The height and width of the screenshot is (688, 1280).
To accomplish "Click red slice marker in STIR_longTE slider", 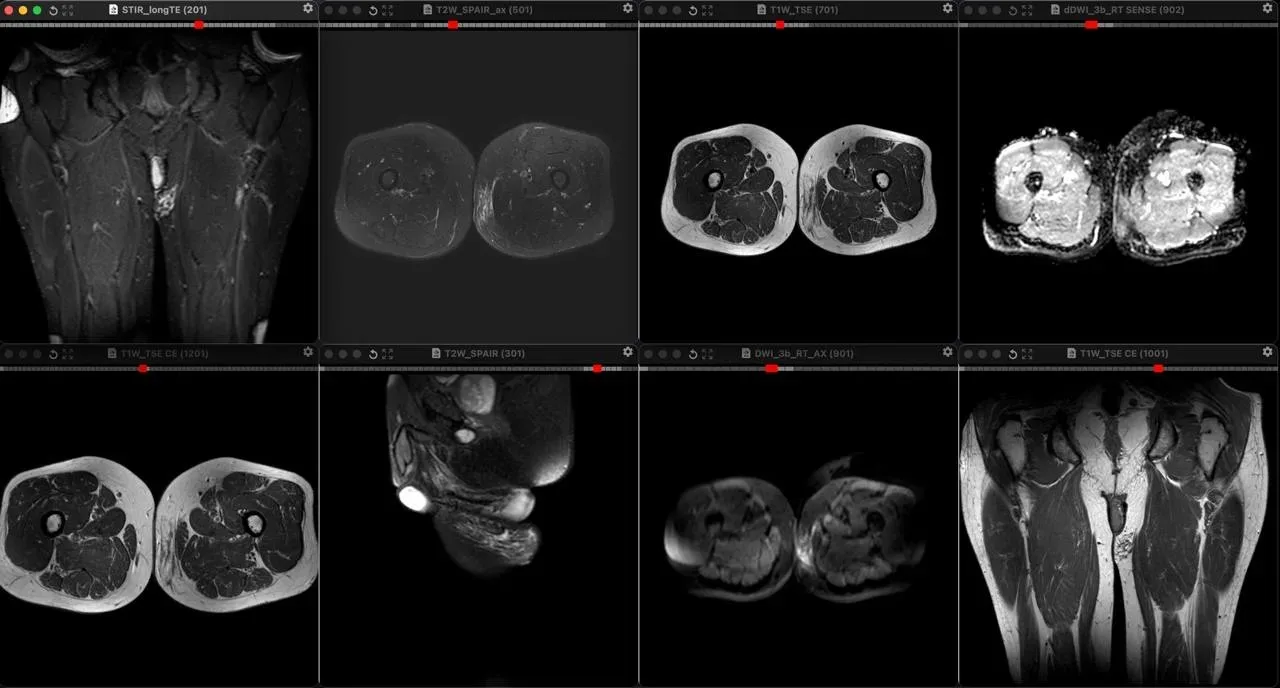I will [x=198, y=24].
